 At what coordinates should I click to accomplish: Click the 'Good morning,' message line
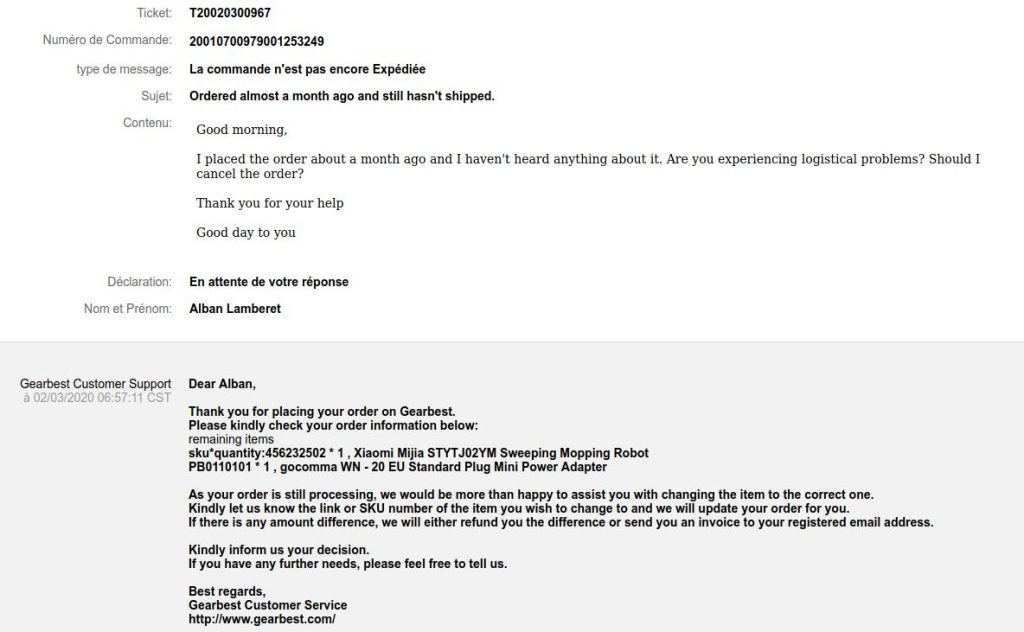pos(242,129)
